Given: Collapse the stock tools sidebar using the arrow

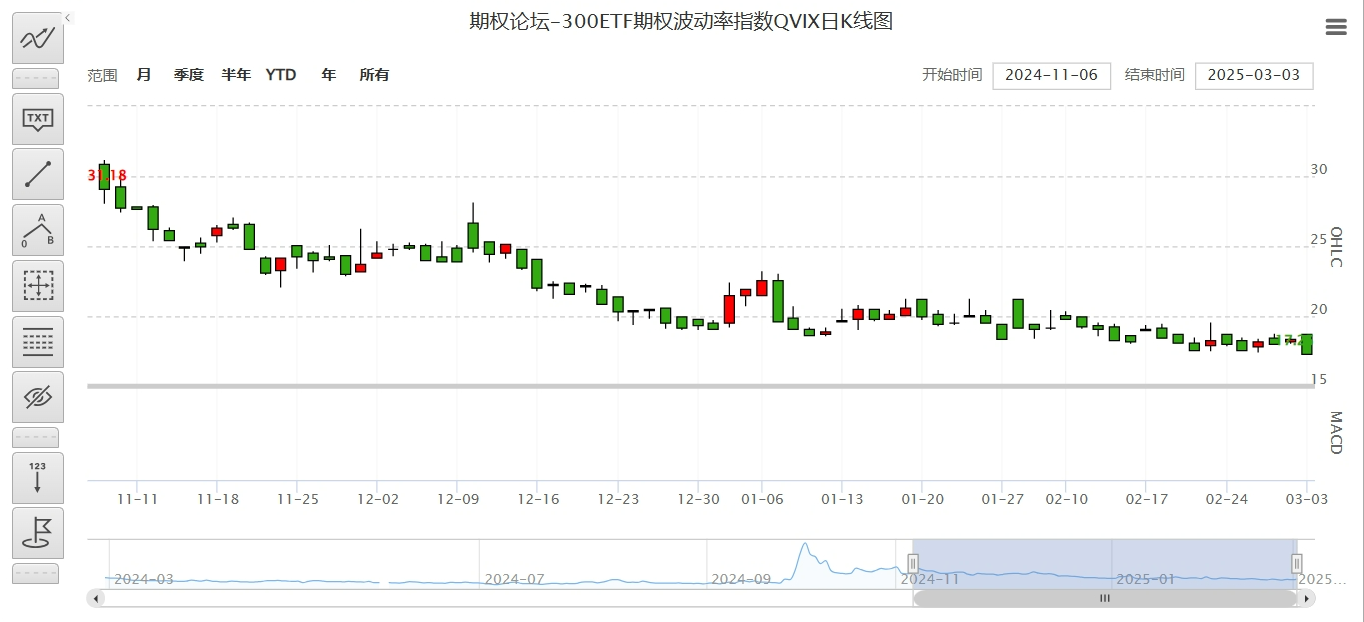Looking at the screenshot, I should point(68,18).
